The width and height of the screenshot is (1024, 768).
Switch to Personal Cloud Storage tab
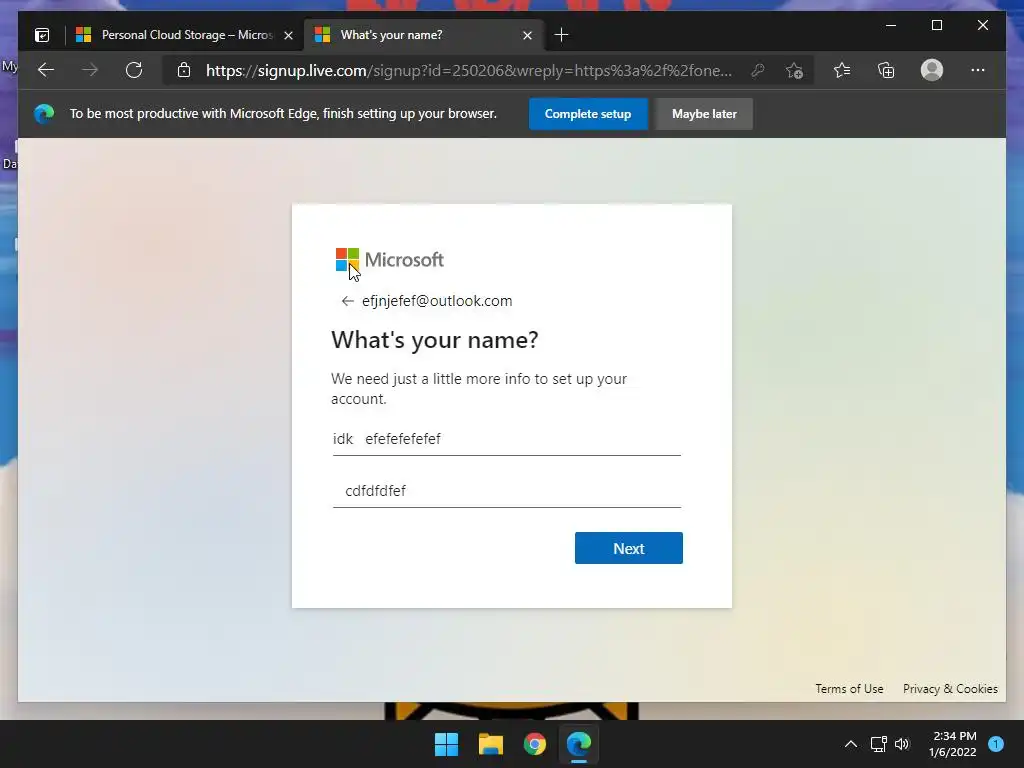click(x=185, y=35)
